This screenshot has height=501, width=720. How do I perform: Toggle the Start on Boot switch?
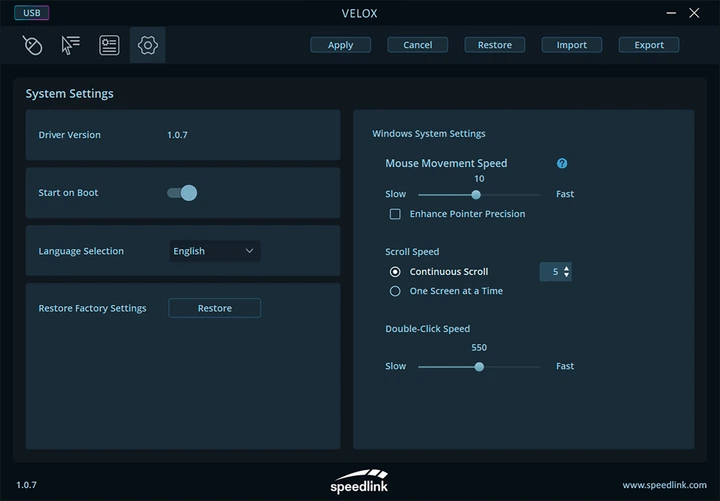[182, 193]
